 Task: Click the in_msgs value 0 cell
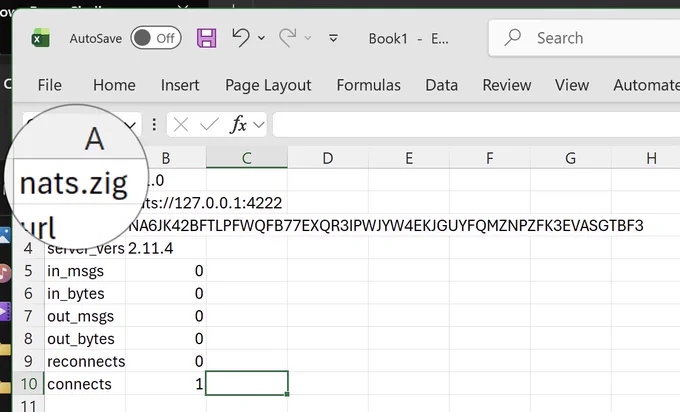[x=166, y=271]
